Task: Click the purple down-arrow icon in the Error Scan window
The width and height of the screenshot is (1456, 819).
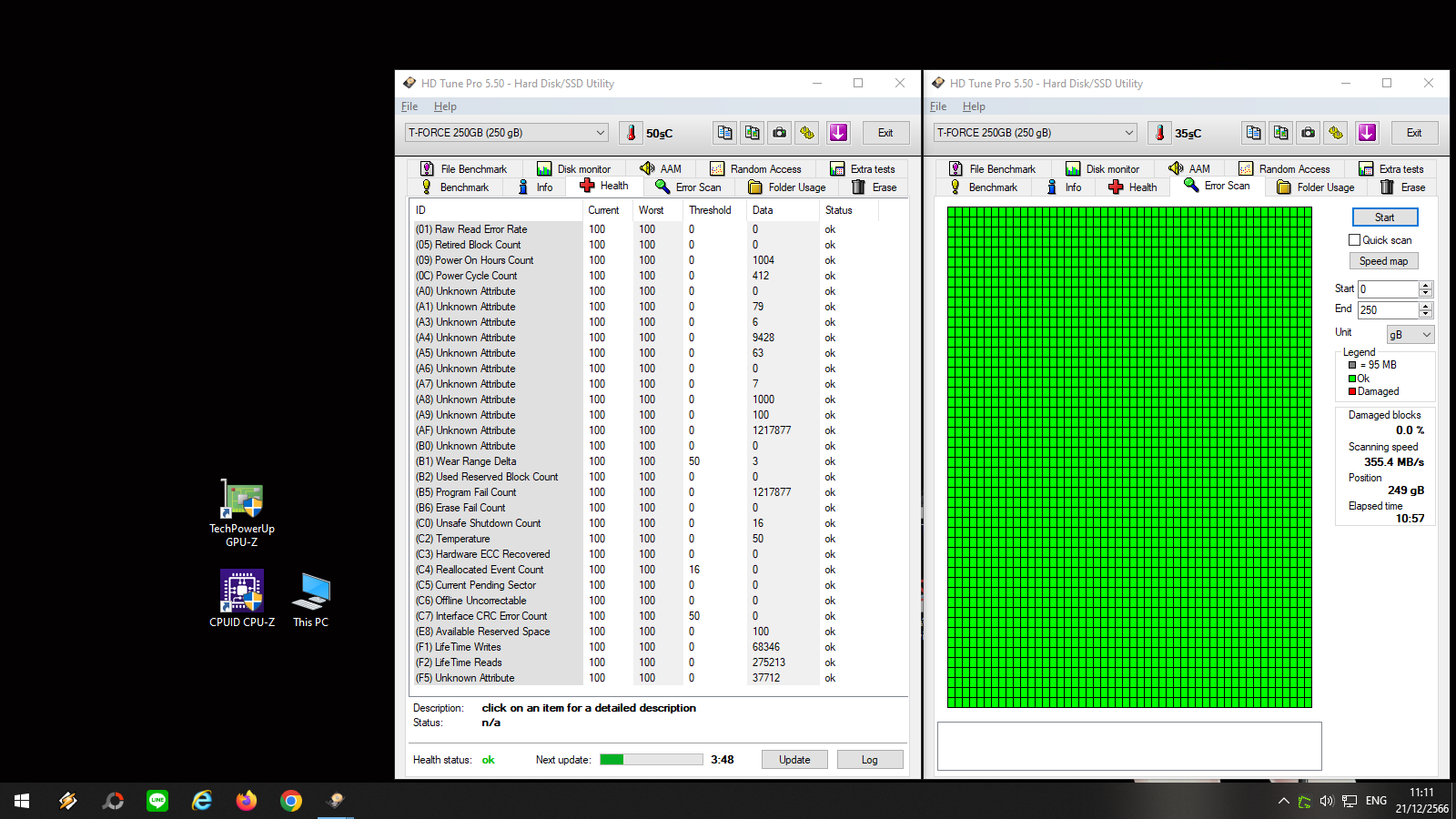Action: pos(1367,133)
